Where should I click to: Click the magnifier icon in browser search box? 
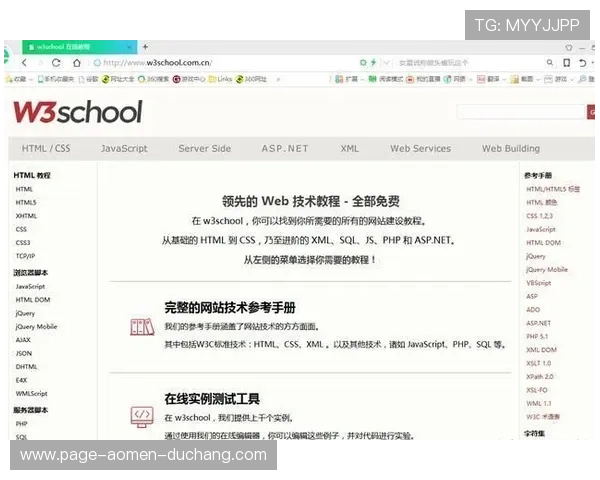[550, 62]
